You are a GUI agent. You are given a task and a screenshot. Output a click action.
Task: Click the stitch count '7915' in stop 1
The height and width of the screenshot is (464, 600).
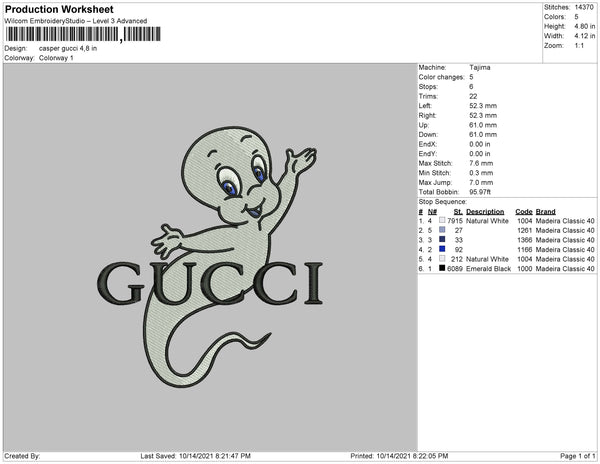[x=455, y=221]
